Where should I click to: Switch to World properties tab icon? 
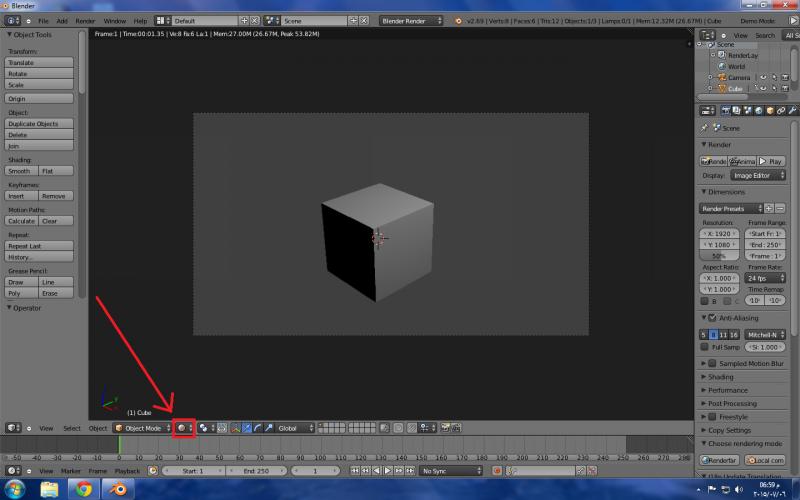(759, 110)
